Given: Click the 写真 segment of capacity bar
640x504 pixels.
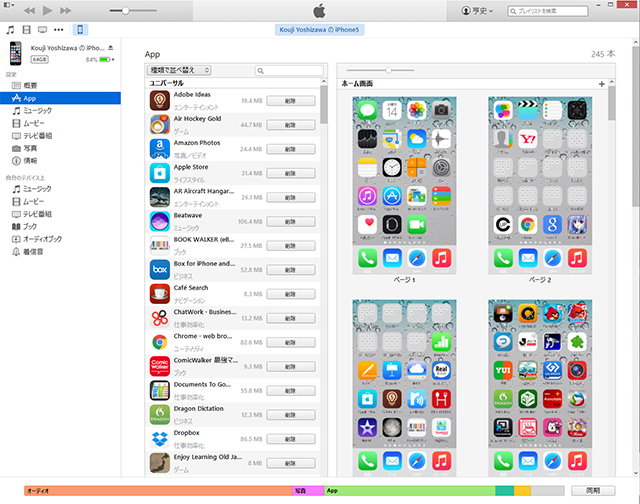Looking at the screenshot, I should click(x=308, y=491).
